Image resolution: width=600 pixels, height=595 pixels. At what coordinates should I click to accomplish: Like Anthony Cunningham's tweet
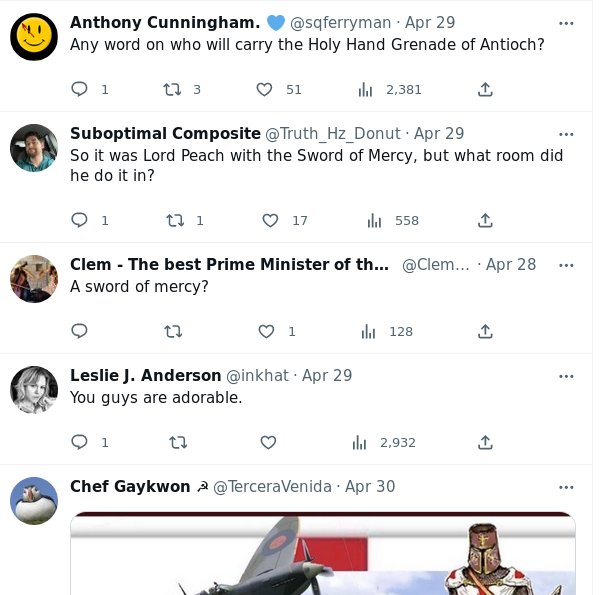264,89
